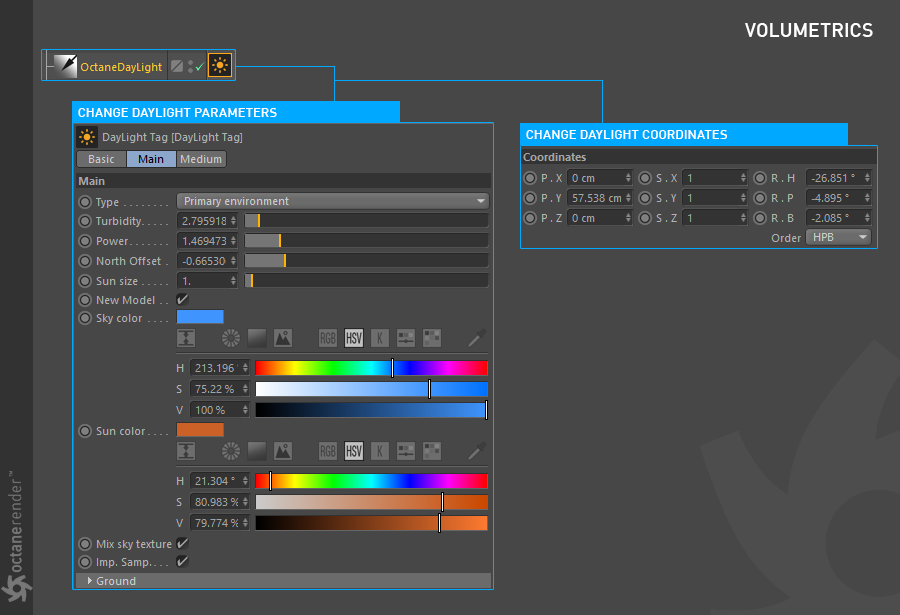Viewport: 900px width, 615px height.
Task: Enable RGB sliders for Sun color
Action: click(x=328, y=451)
